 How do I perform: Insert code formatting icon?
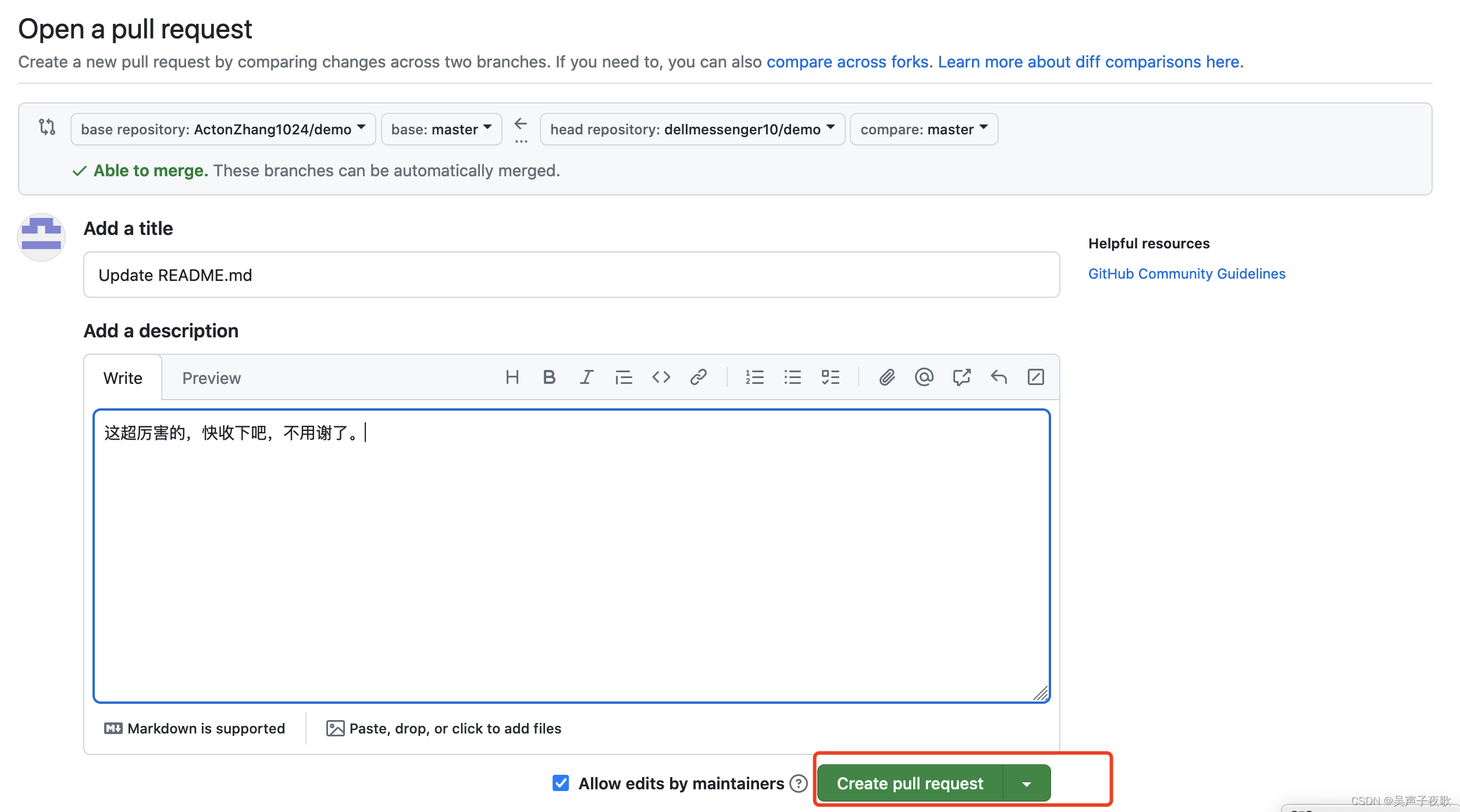click(661, 377)
